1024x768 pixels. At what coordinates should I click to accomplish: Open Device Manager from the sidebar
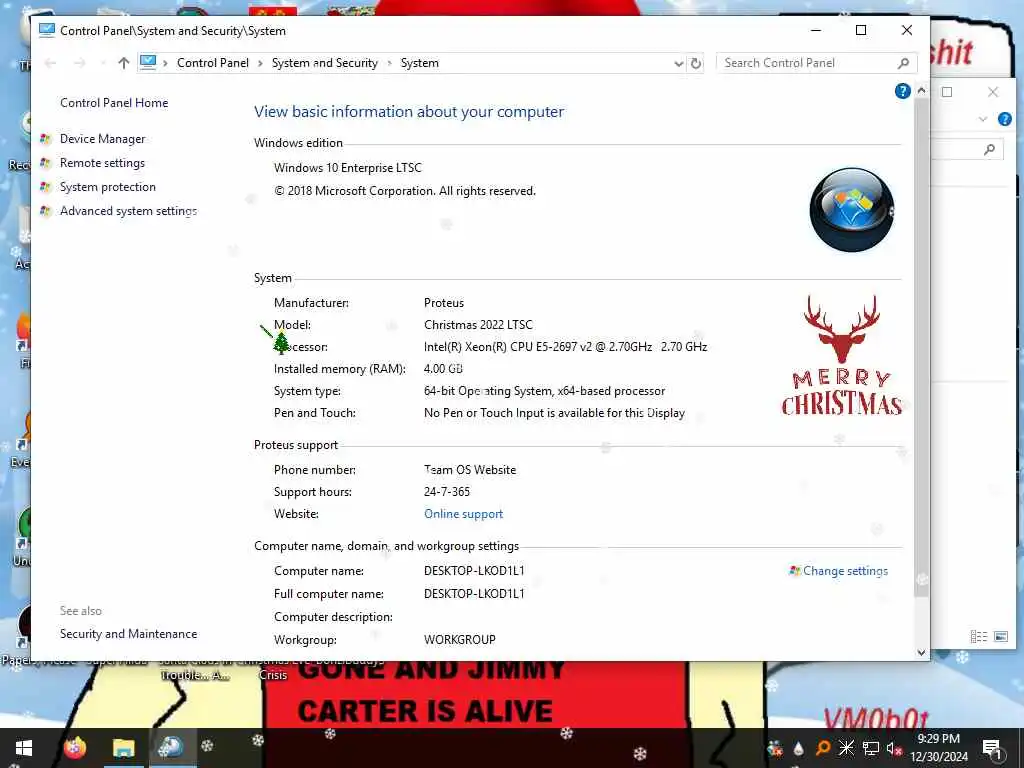coord(103,138)
